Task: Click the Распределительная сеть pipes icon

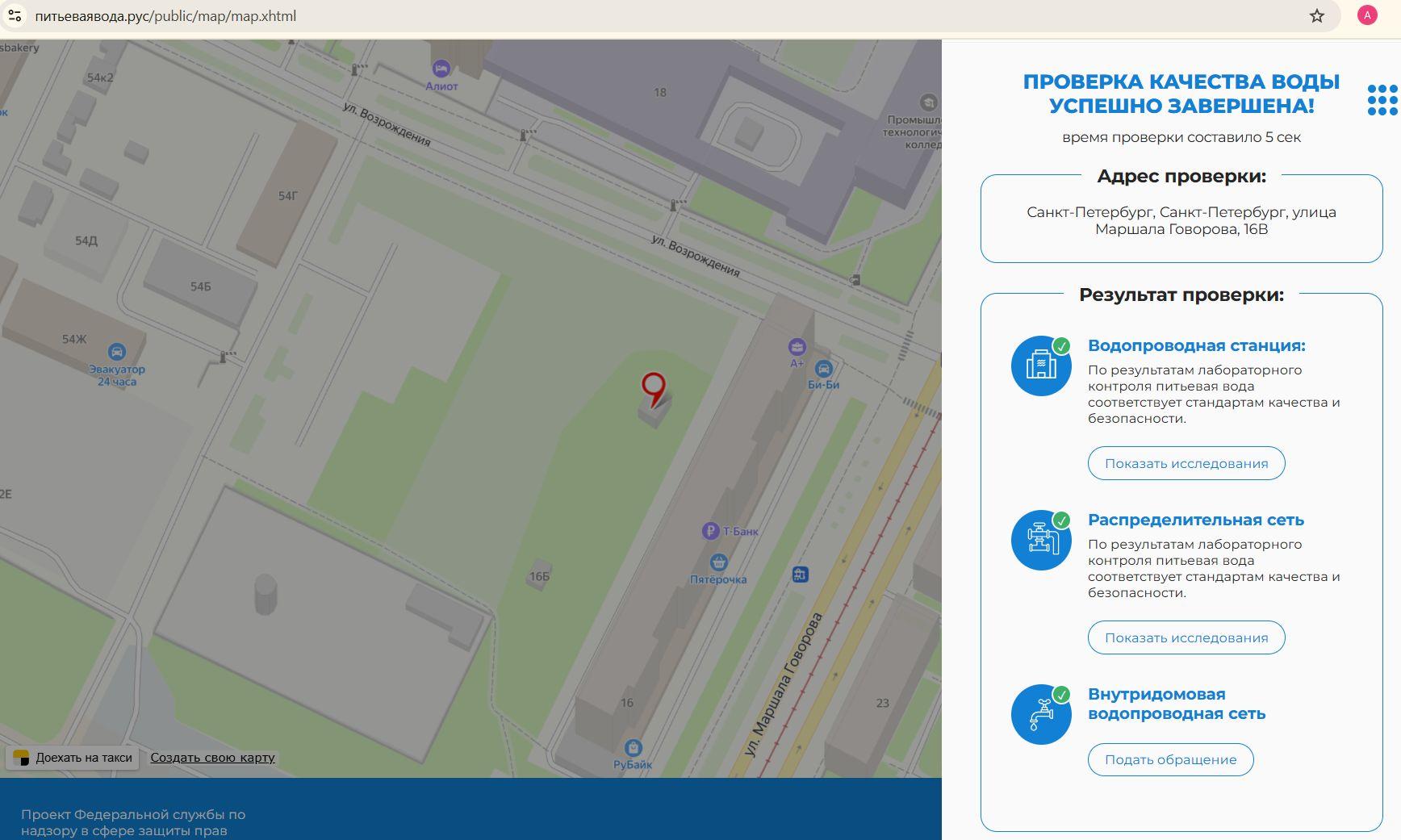Action: (1041, 540)
